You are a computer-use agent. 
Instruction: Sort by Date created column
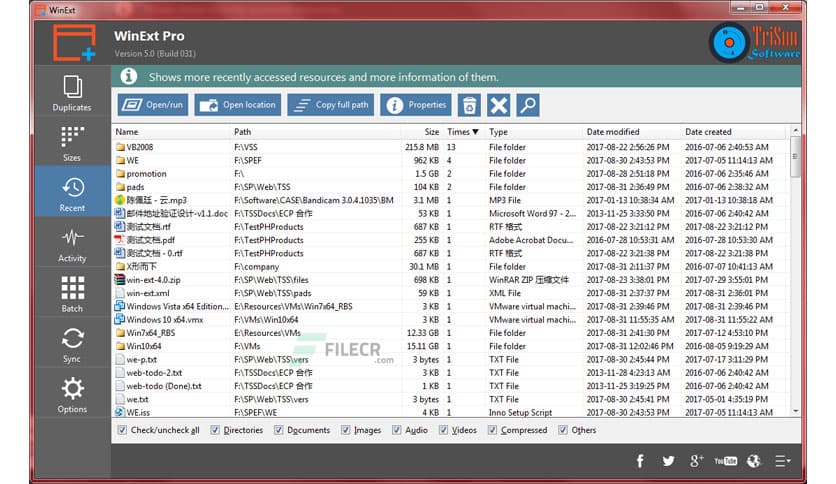[735, 132]
